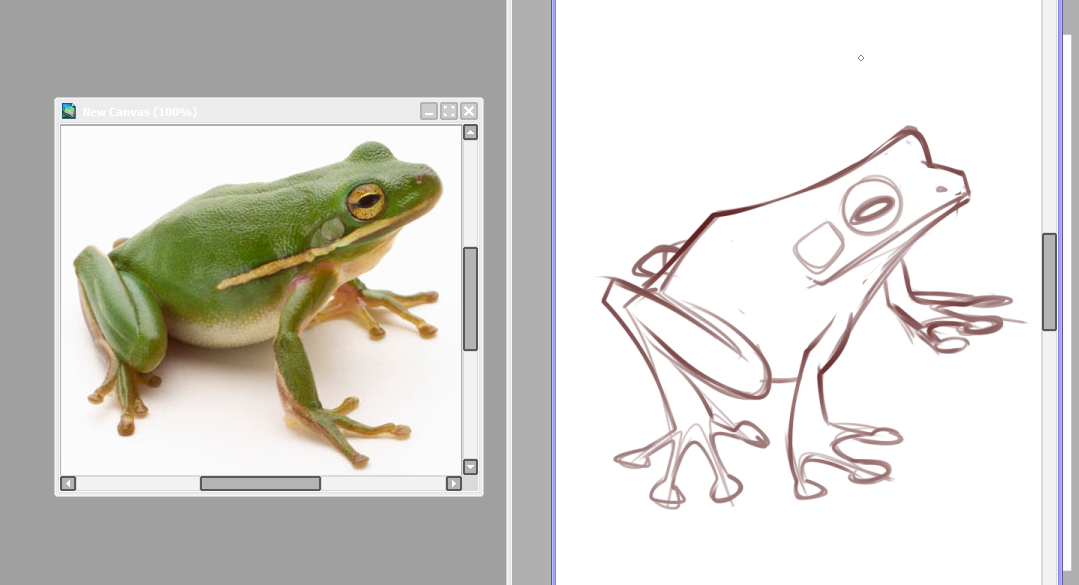Minimize the New Canvas reference window

click(x=429, y=111)
